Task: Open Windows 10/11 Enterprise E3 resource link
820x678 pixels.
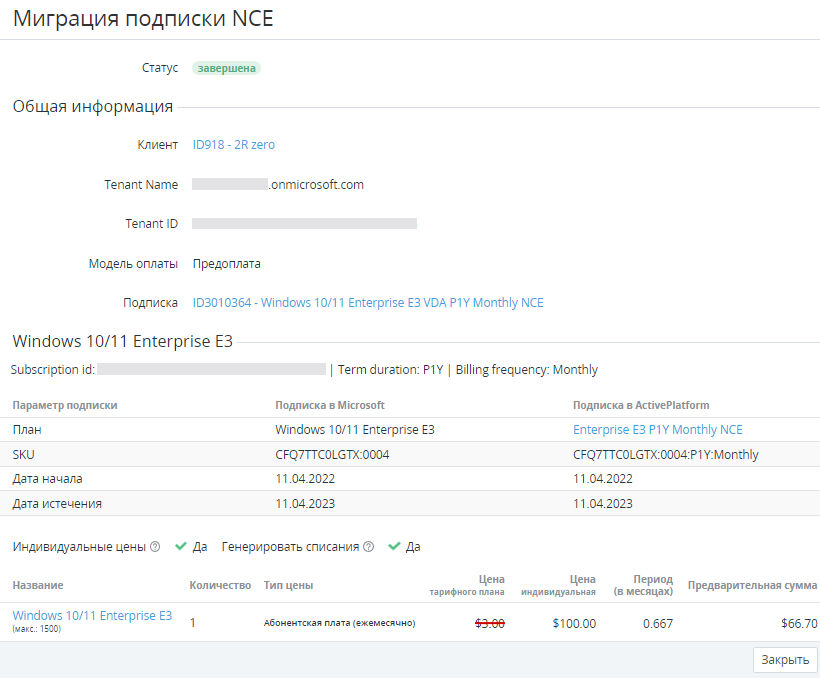Action: (x=92, y=616)
